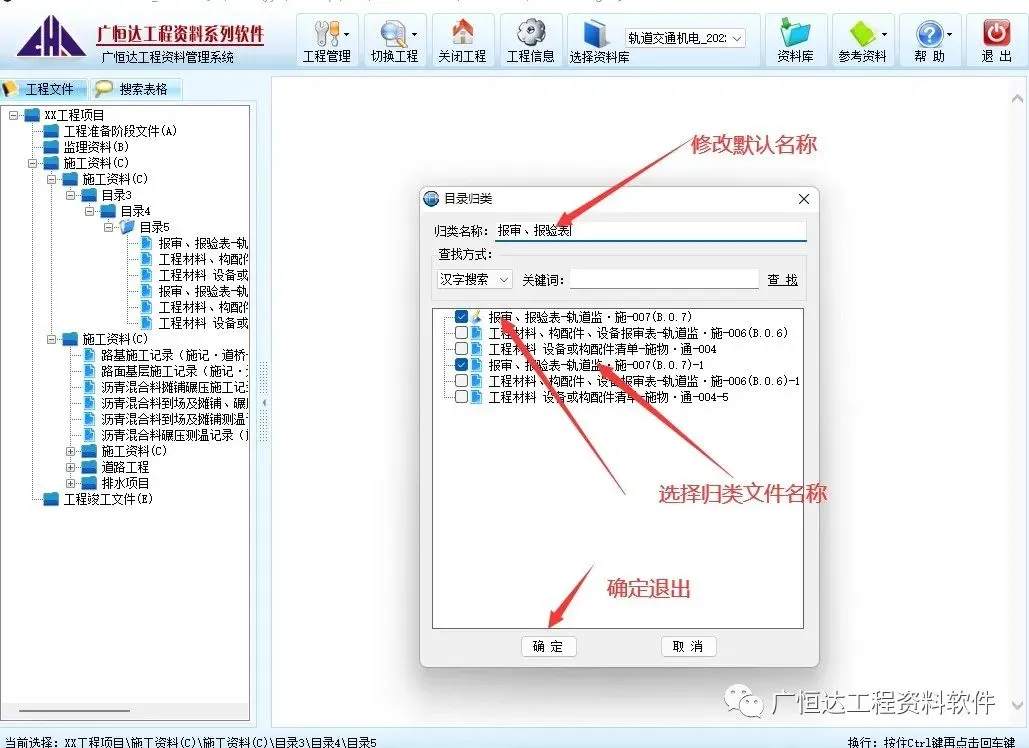Check 工程材料、构配件 施-006(B.0.6) checkbox
1029x748 pixels.
tap(461, 333)
